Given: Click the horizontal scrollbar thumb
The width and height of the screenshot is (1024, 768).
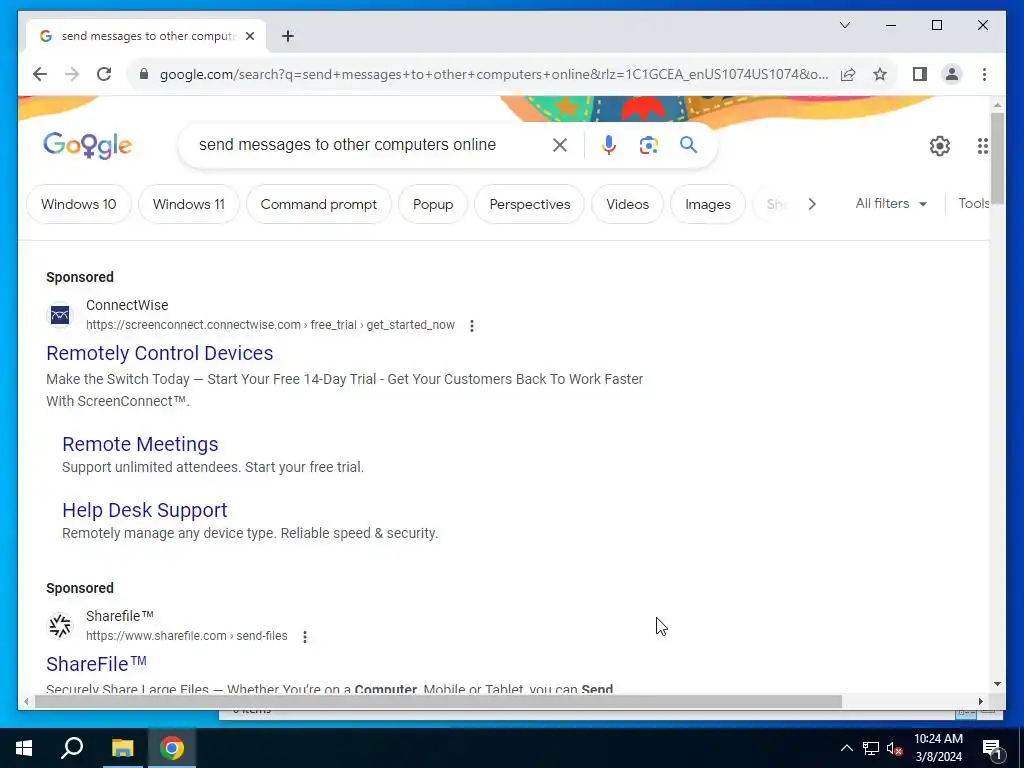Looking at the screenshot, I should [438, 701].
